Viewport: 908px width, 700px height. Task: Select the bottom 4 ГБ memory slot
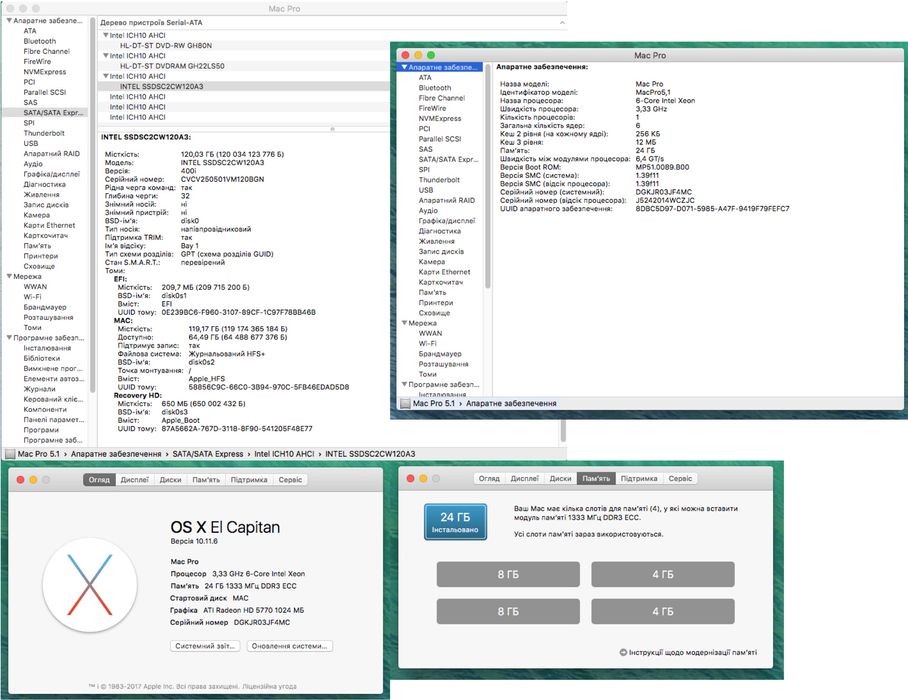(x=662, y=611)
